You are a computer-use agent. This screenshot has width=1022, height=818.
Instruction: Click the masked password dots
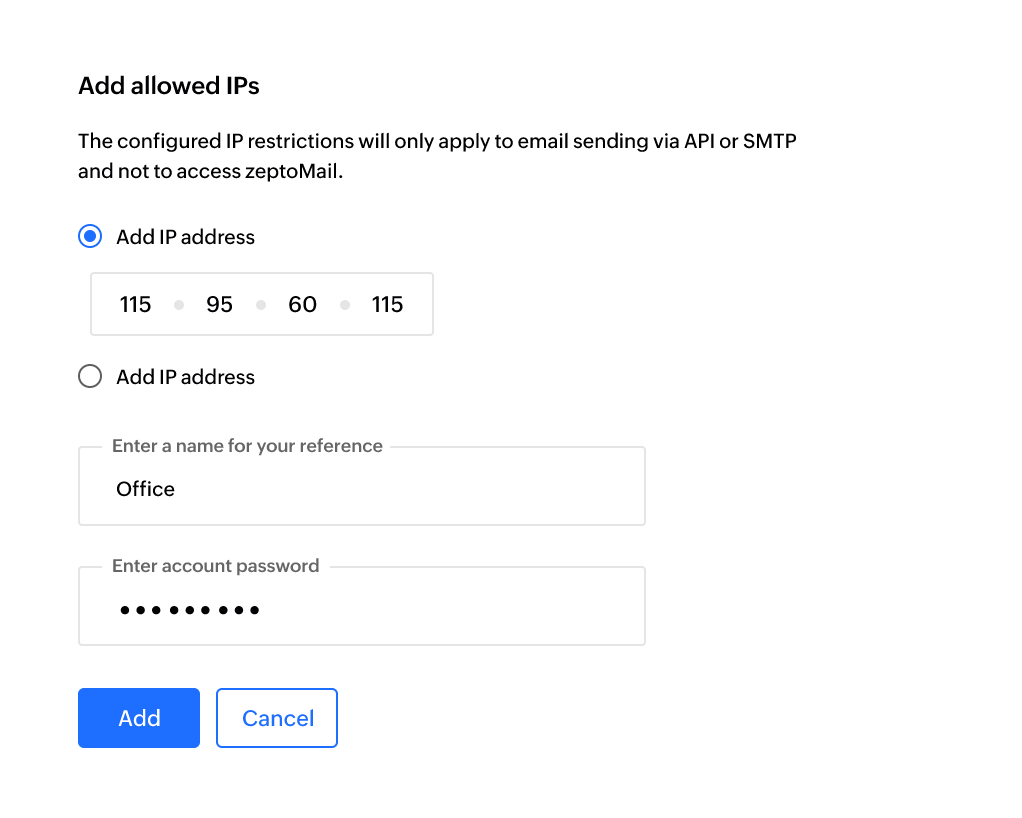[x=190, y=608]
